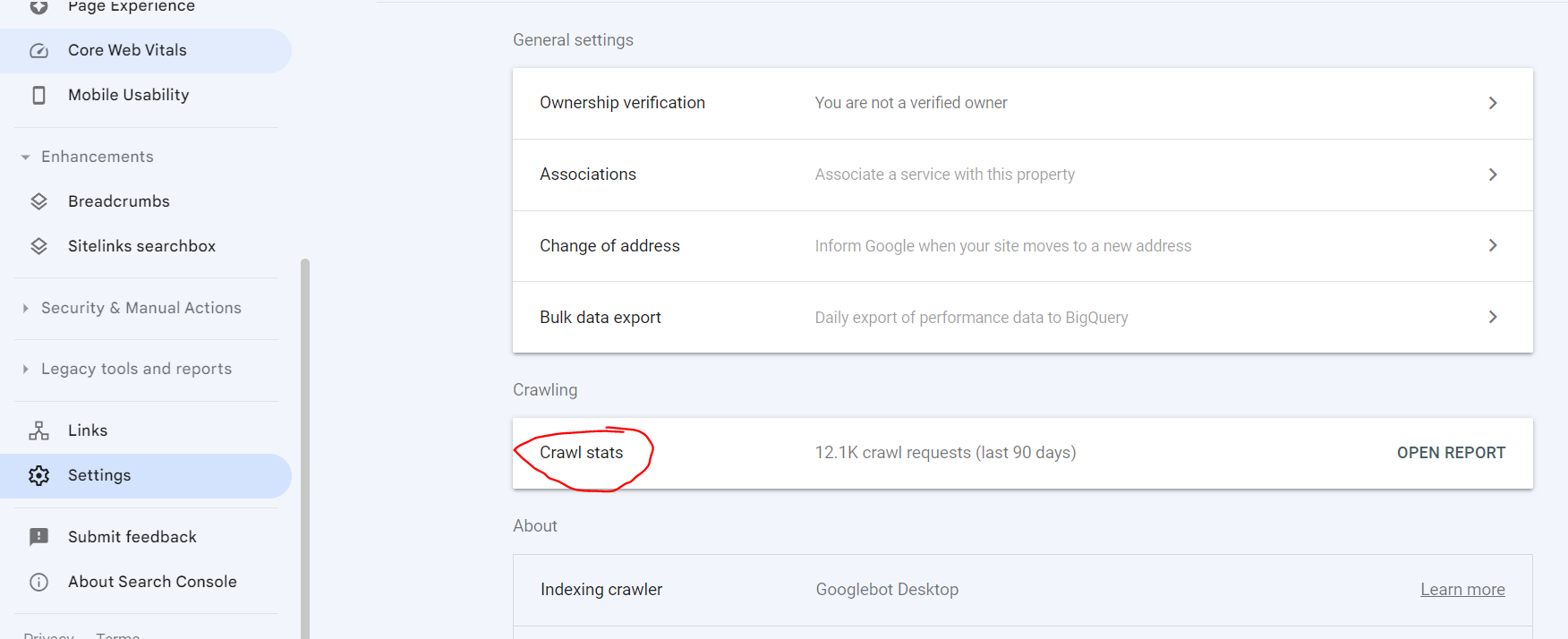The width and height of the screenshot is (1568, 639).
Task: Click the sidebar vertical scrollbar
Action: click(305, 448)
